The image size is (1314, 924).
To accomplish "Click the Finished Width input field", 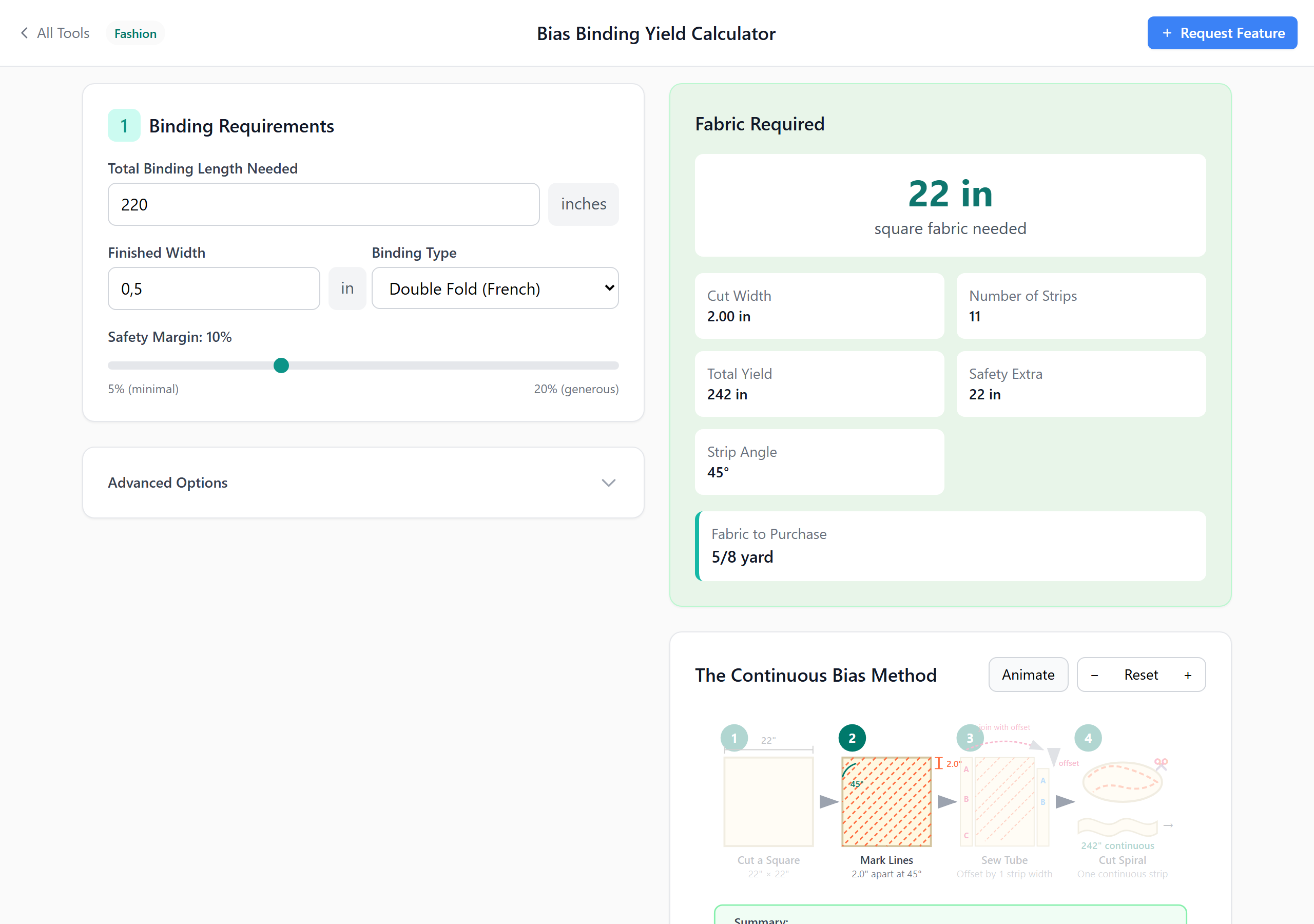I will click(x=214, y=288).
